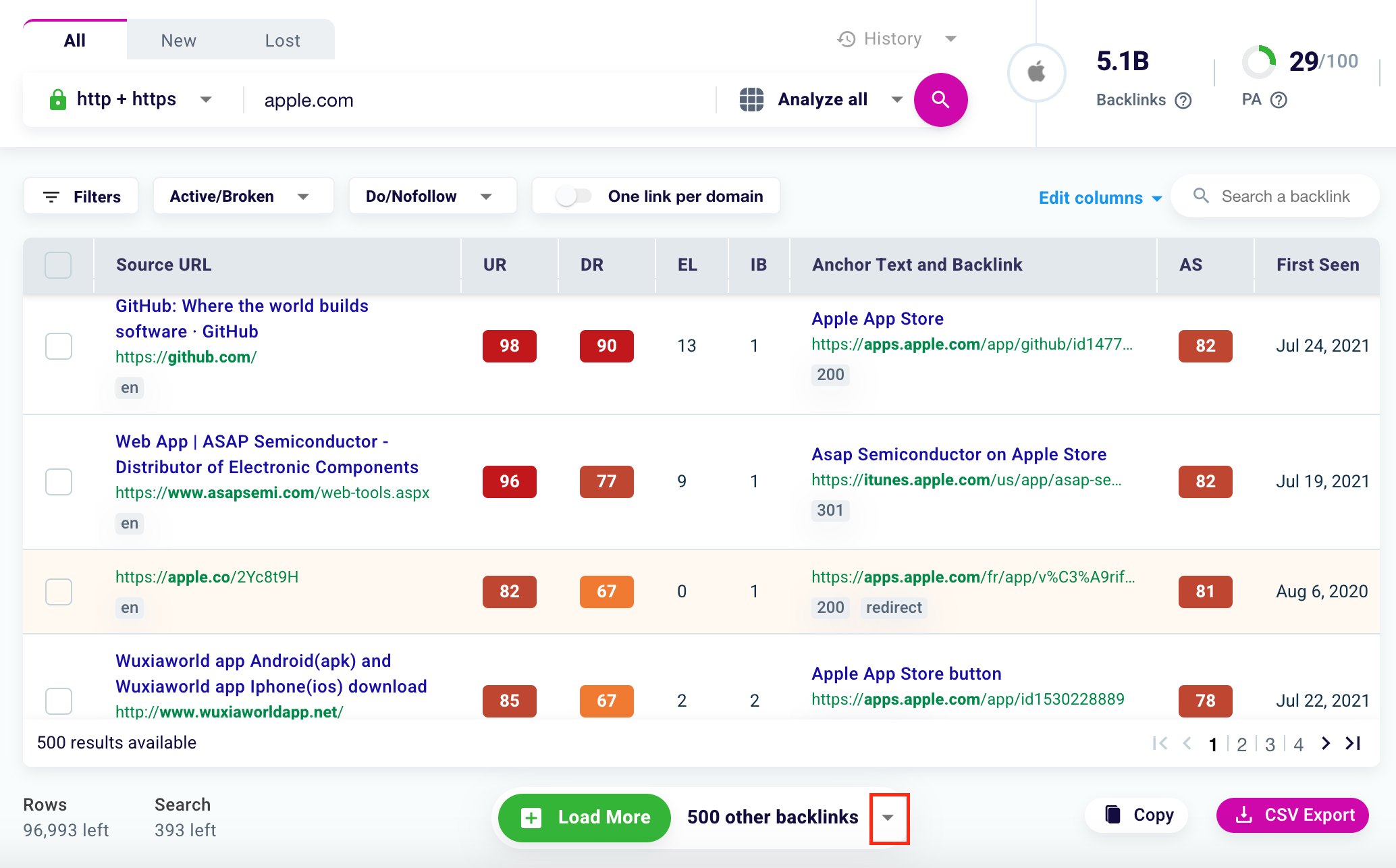
Task: Open the Active/Broken dropdown
Action: pyautogui.click(x=243, y=196)
